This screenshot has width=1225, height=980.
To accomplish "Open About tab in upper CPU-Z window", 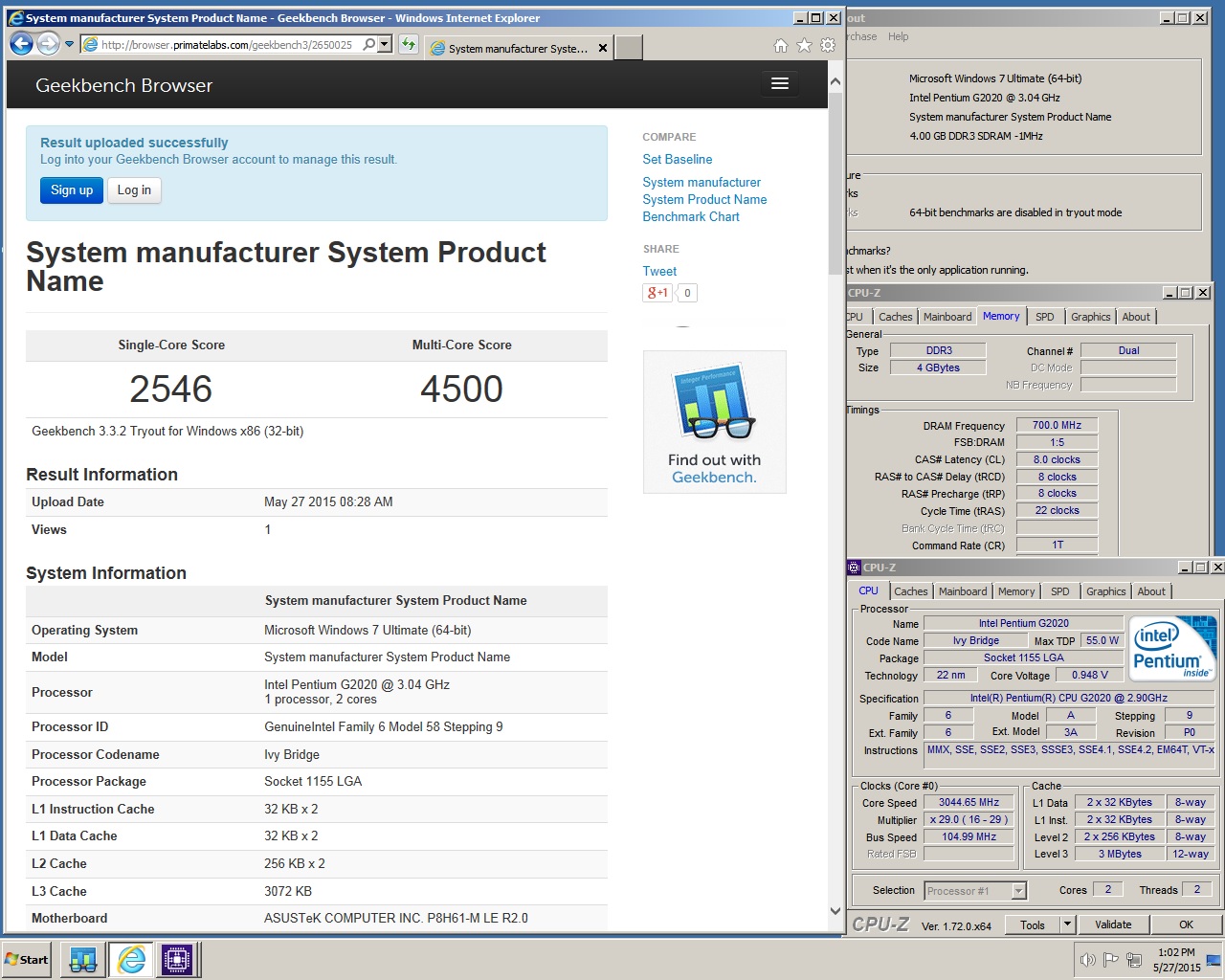I will point(1136,317).
